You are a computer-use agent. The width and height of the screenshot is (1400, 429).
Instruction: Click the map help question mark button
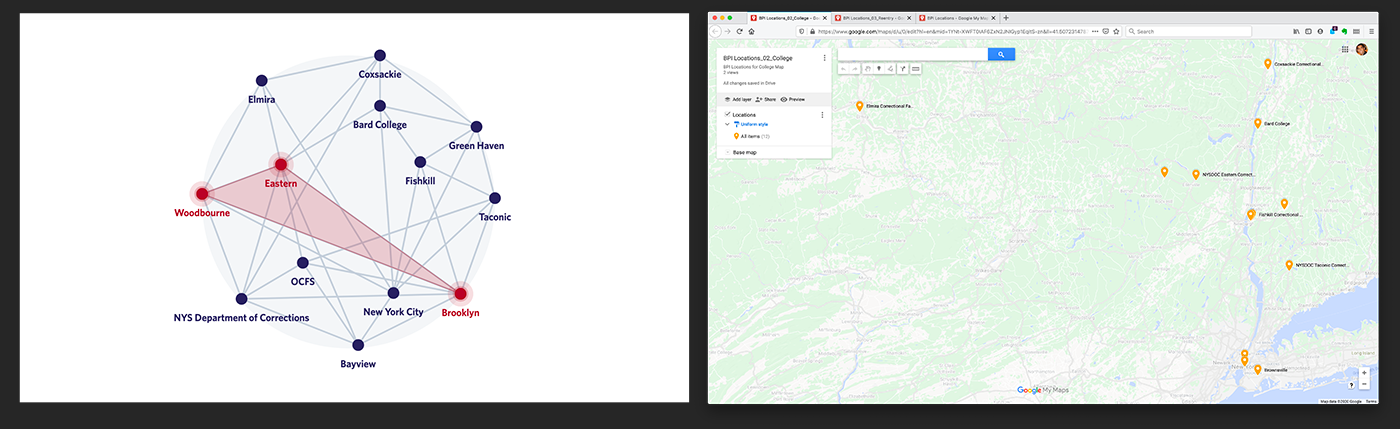coord(1351,385)
